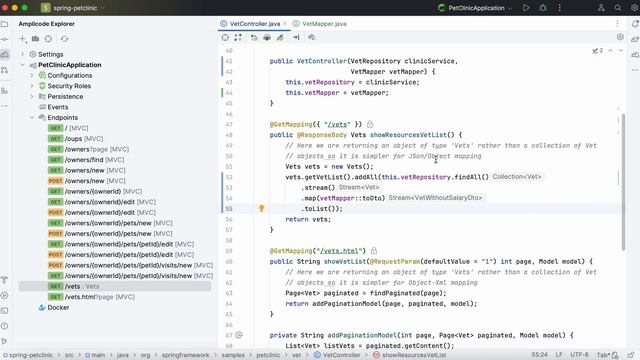This screenshot has height=360, width=640.
Task: Expand the Security Roles node
Action: click(x=32, y=86)
